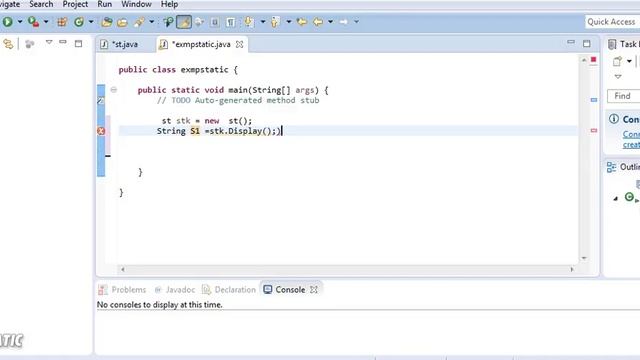Open the Window menu
Viewport: 640px width, 360px height.
(136, 4)
